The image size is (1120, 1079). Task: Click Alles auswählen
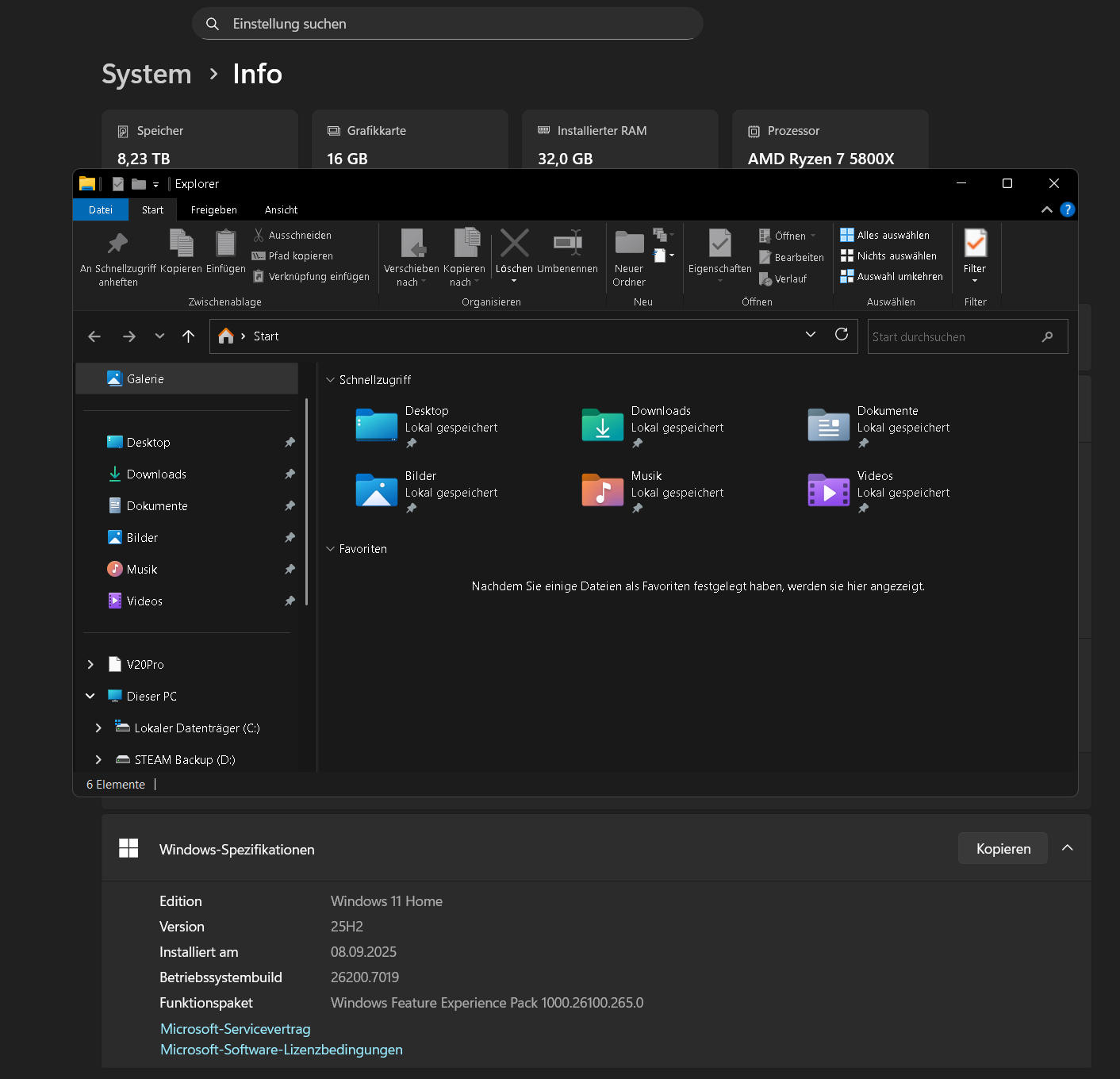coord(884,235)
